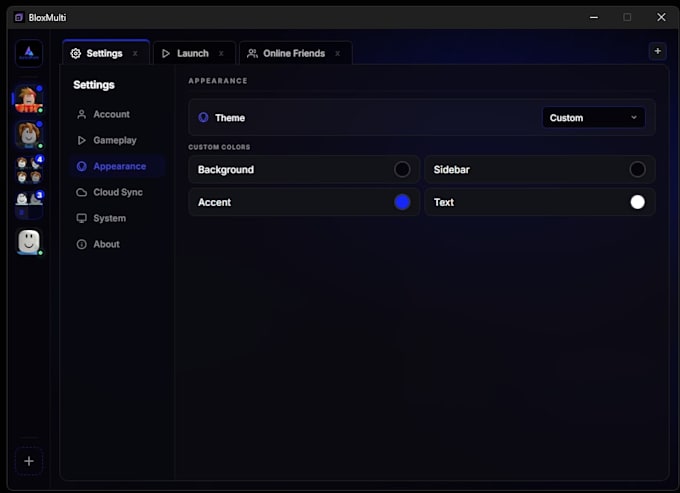Open Account settings
This screenshot has width=680, height=493.
pyautogui.click(x=117, y=114)
